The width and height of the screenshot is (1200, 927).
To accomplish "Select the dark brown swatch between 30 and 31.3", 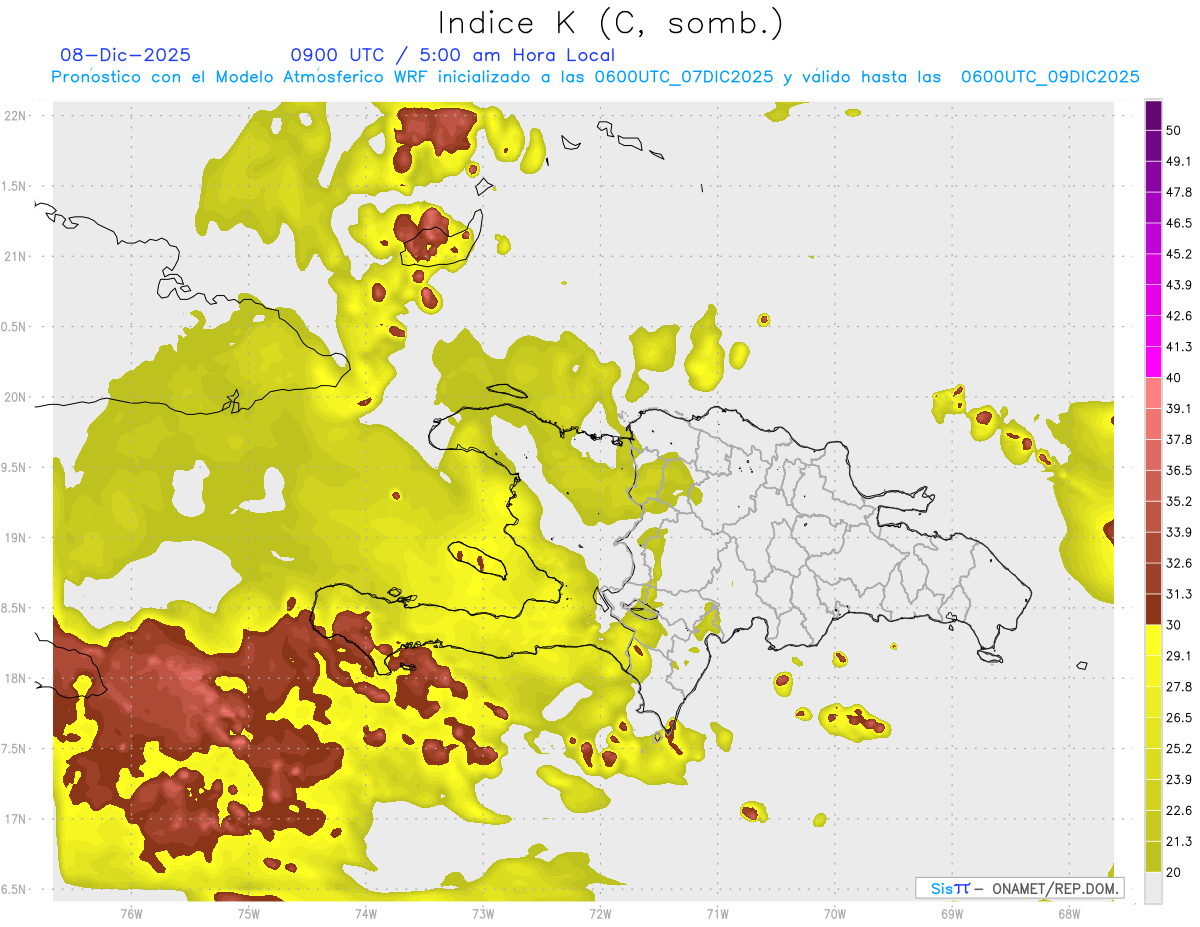I will click(1153, 609).
